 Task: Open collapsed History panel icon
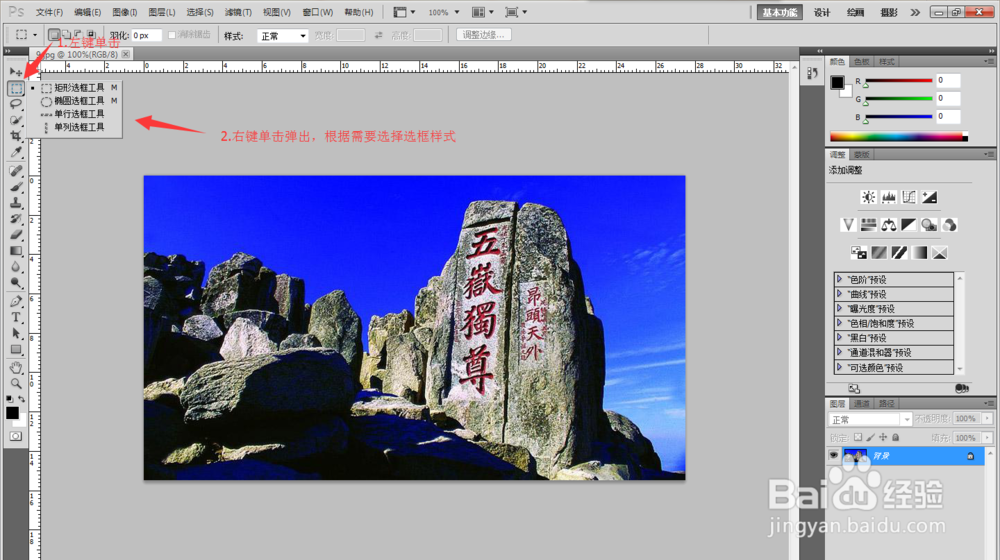pos(812,73)
